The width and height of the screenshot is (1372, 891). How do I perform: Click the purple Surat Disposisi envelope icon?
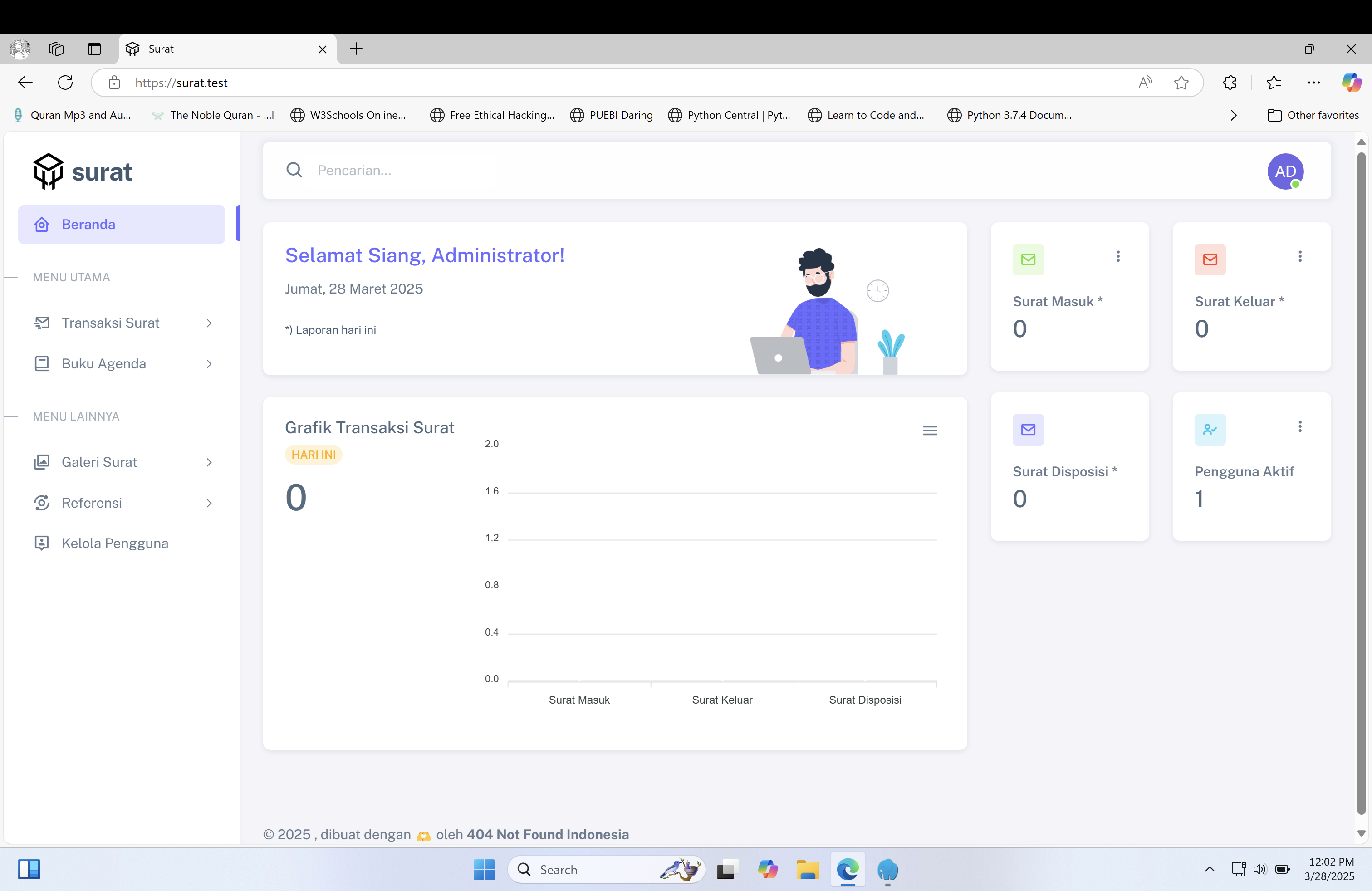pyautogui.click(x=1028, y=429)
